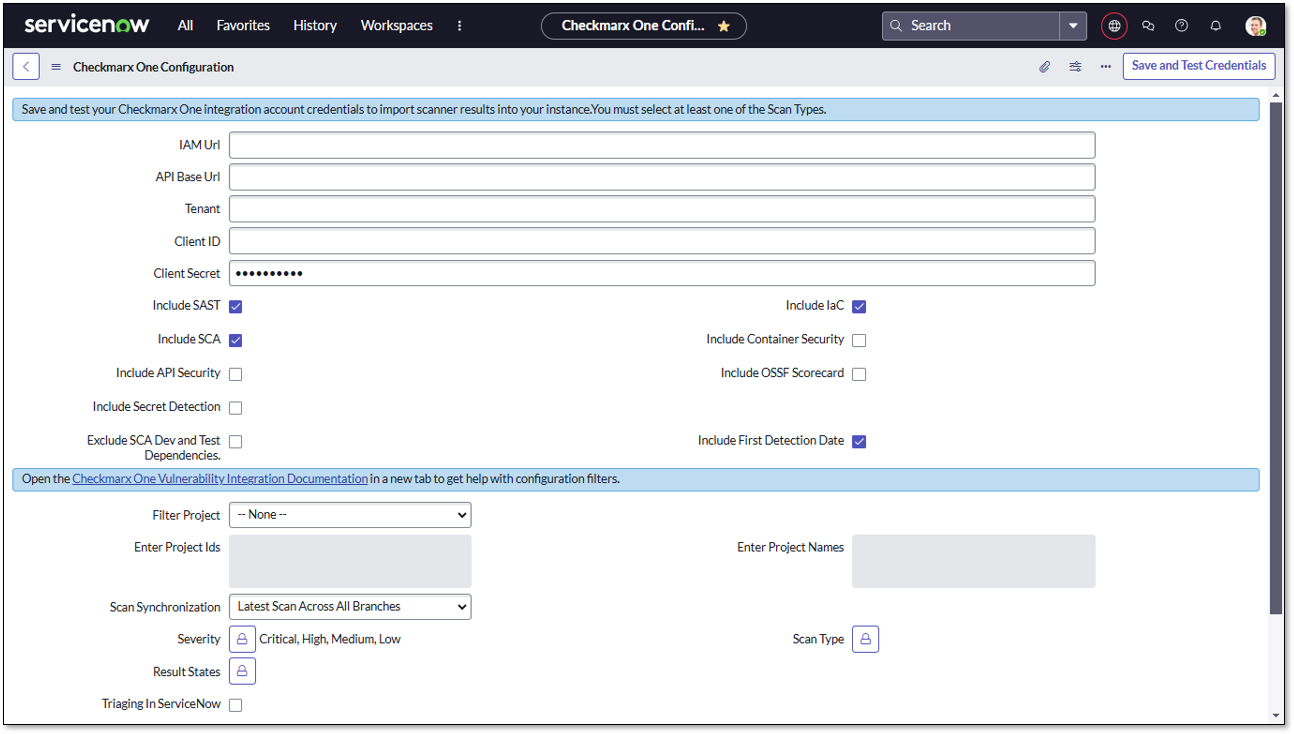Click the search magnifier icon
Image resolution: width=1294 pixels, height=734 pixels.
coord(896,26)
